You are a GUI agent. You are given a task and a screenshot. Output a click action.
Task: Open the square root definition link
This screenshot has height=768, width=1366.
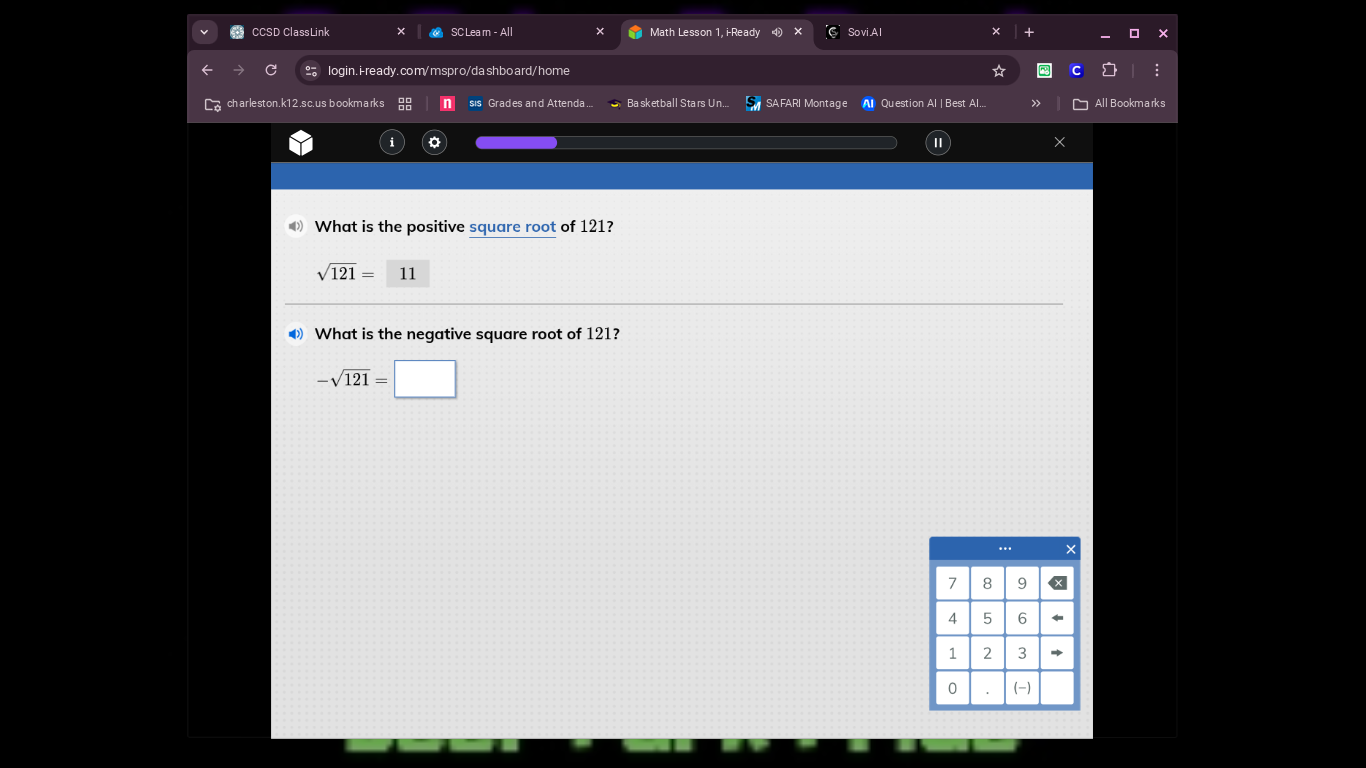tap(512, 227)
